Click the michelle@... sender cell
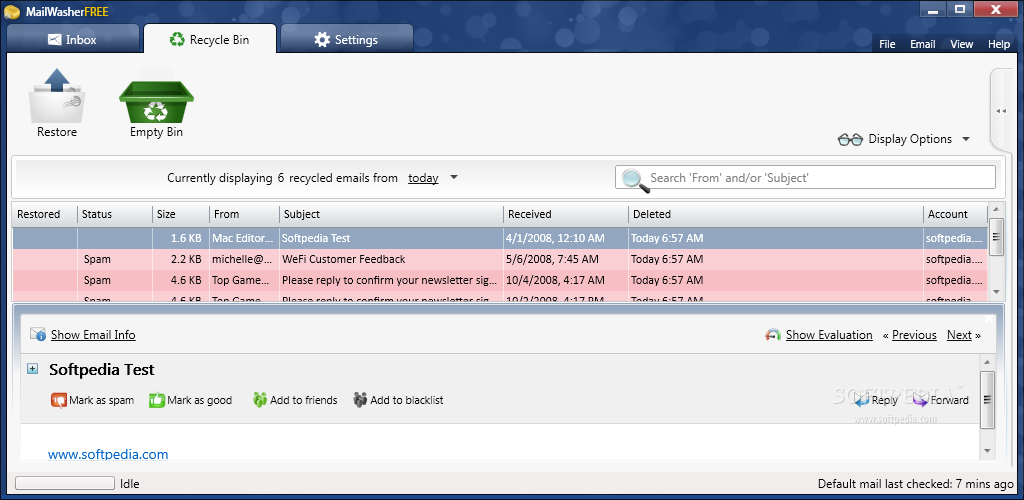The image size is (1024, 500). 242,259
